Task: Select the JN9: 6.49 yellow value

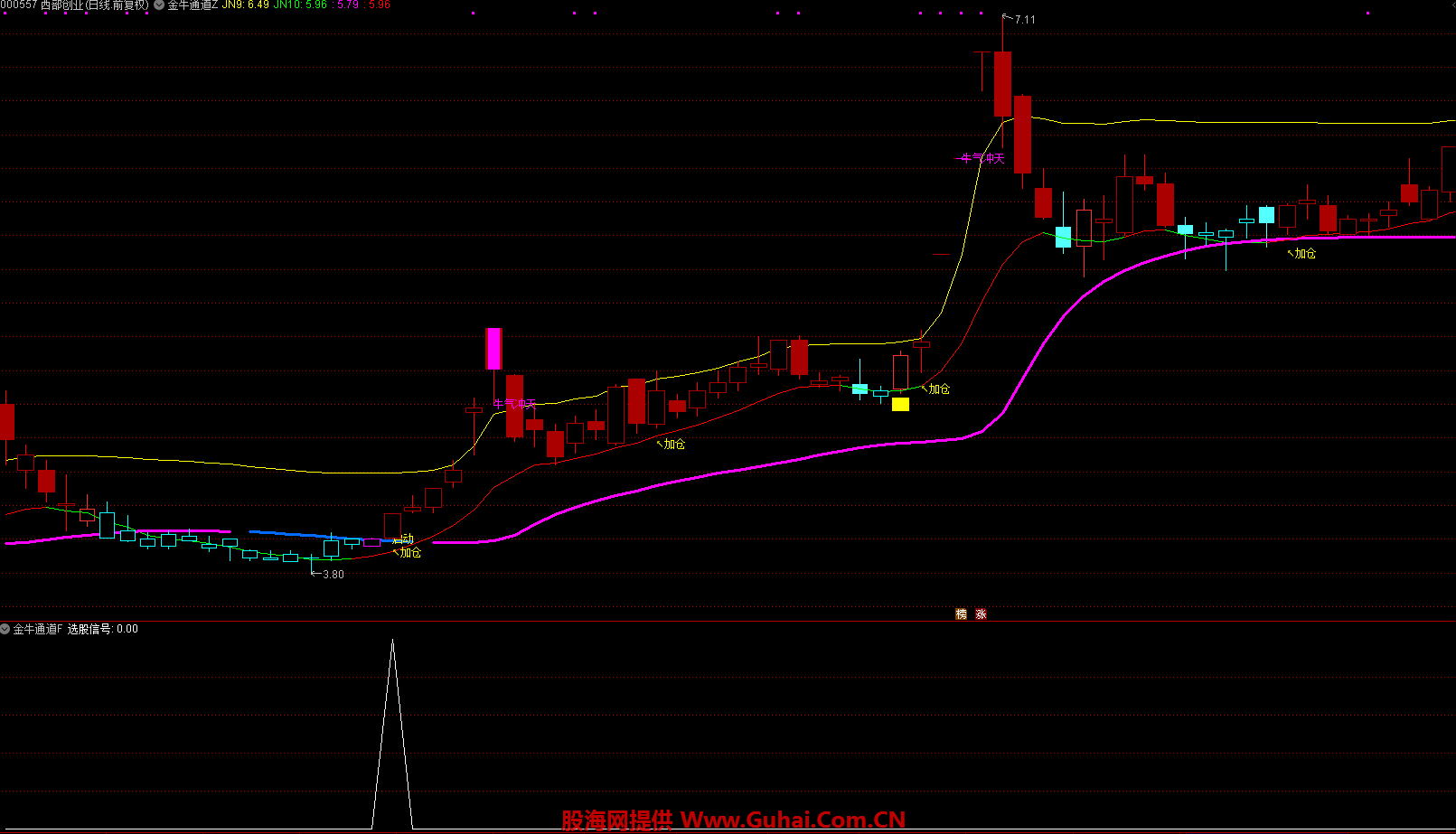Action: click(x=246, y=5)
